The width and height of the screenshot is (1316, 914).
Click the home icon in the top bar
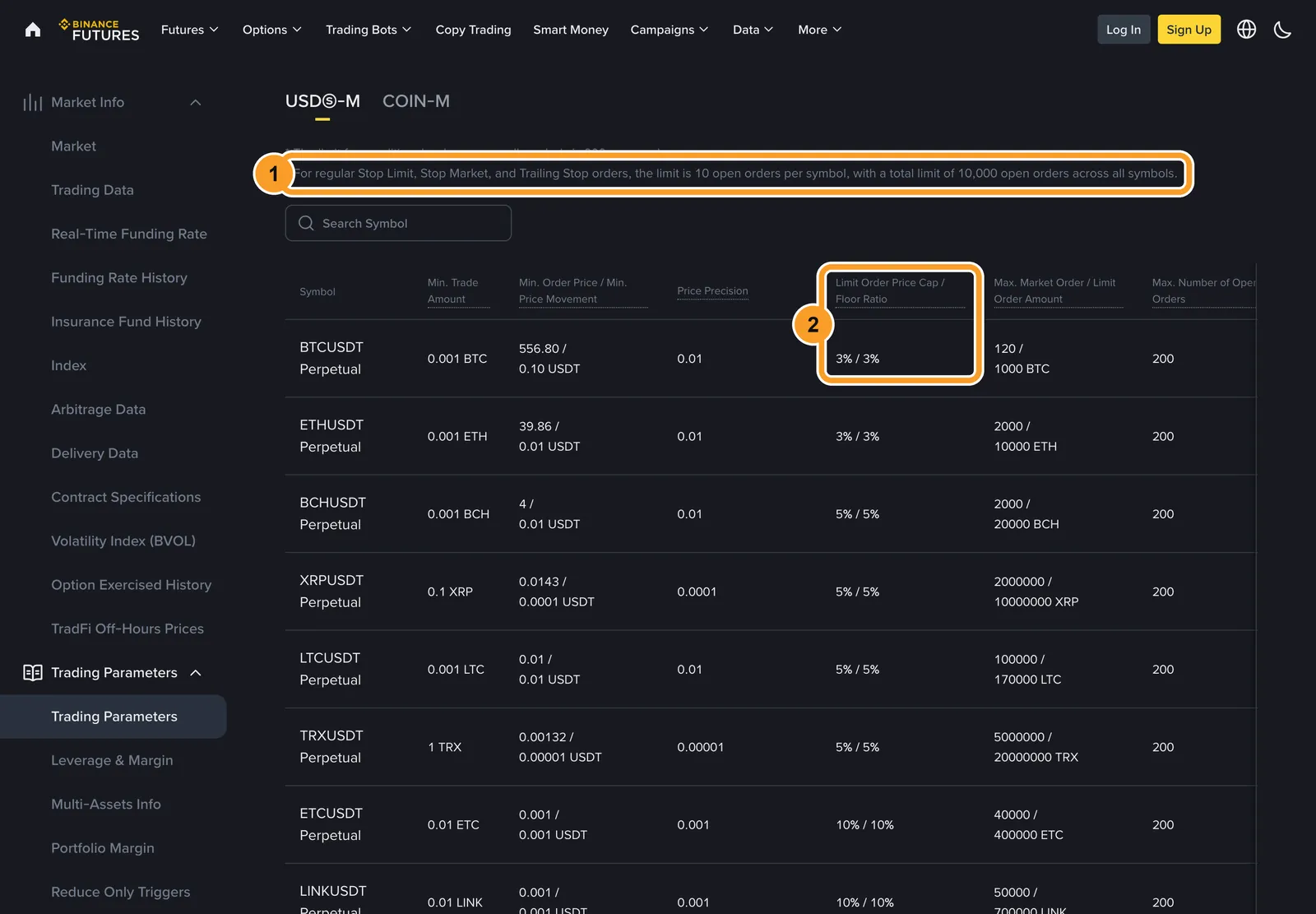pyautogui.click(x=33, y=30)
